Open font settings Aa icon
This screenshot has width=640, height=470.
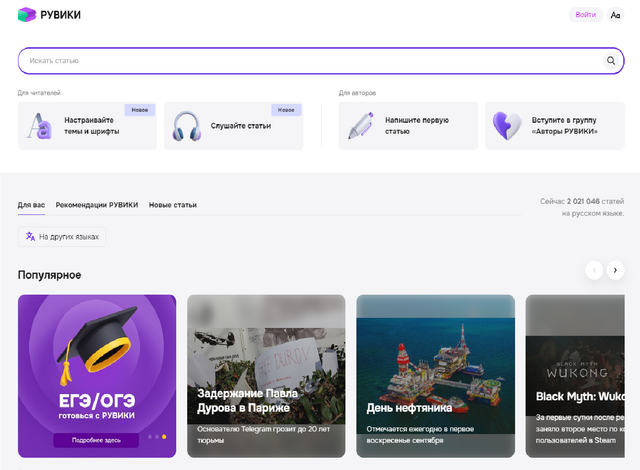point(615,15)
